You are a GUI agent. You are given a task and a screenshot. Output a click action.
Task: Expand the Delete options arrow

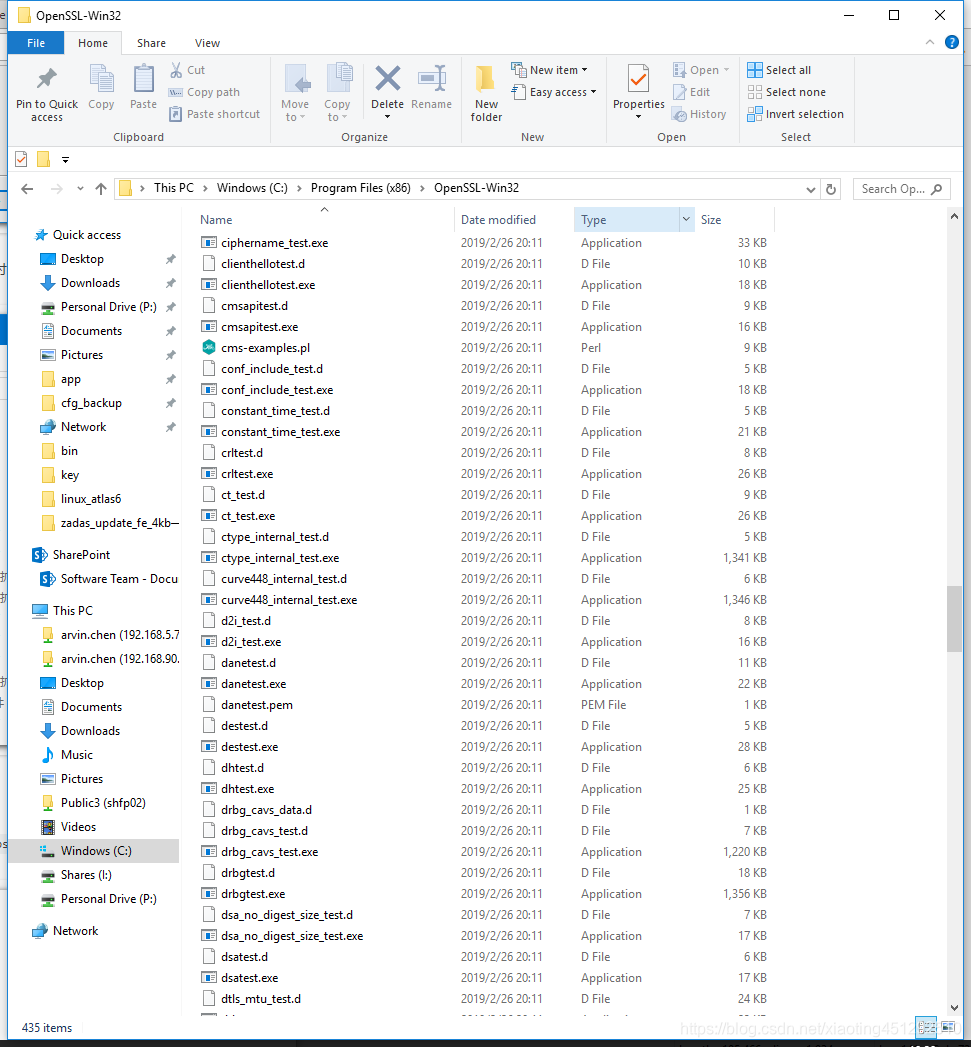(x=387, y=118)
